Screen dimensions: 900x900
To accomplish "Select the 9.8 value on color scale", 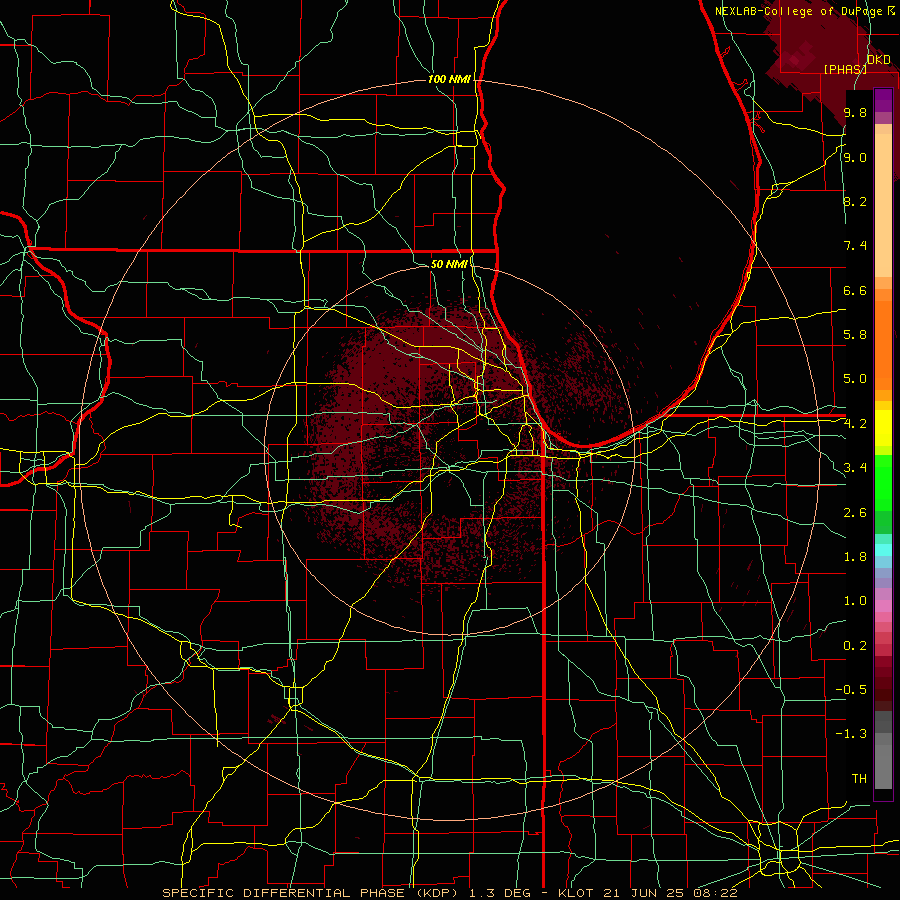I will pos(855,112).
